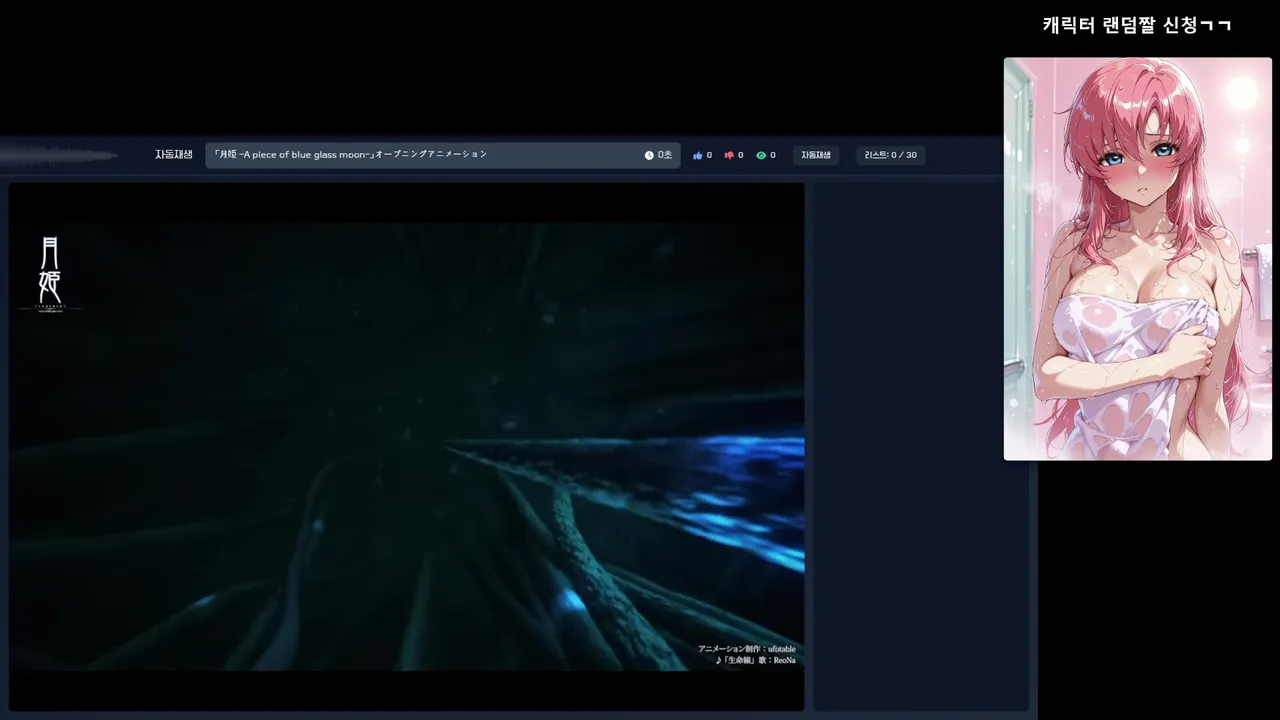Click the video title field 月姫 A piece of blue glass moon
Viewport: 1280px width, 720px height.
[x=442, y=155]
